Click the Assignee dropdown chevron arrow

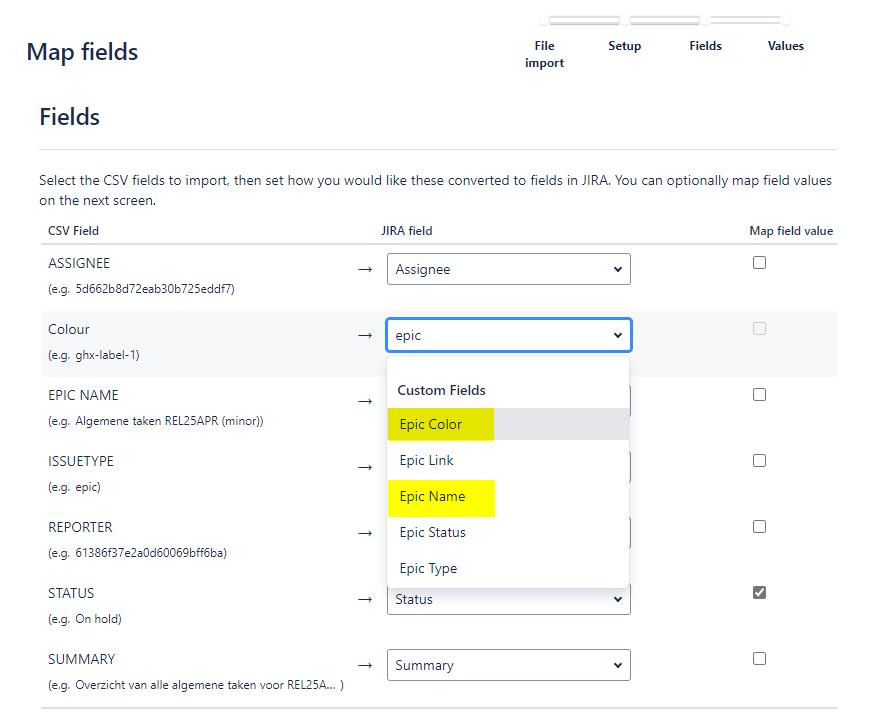tap(618, 270)
